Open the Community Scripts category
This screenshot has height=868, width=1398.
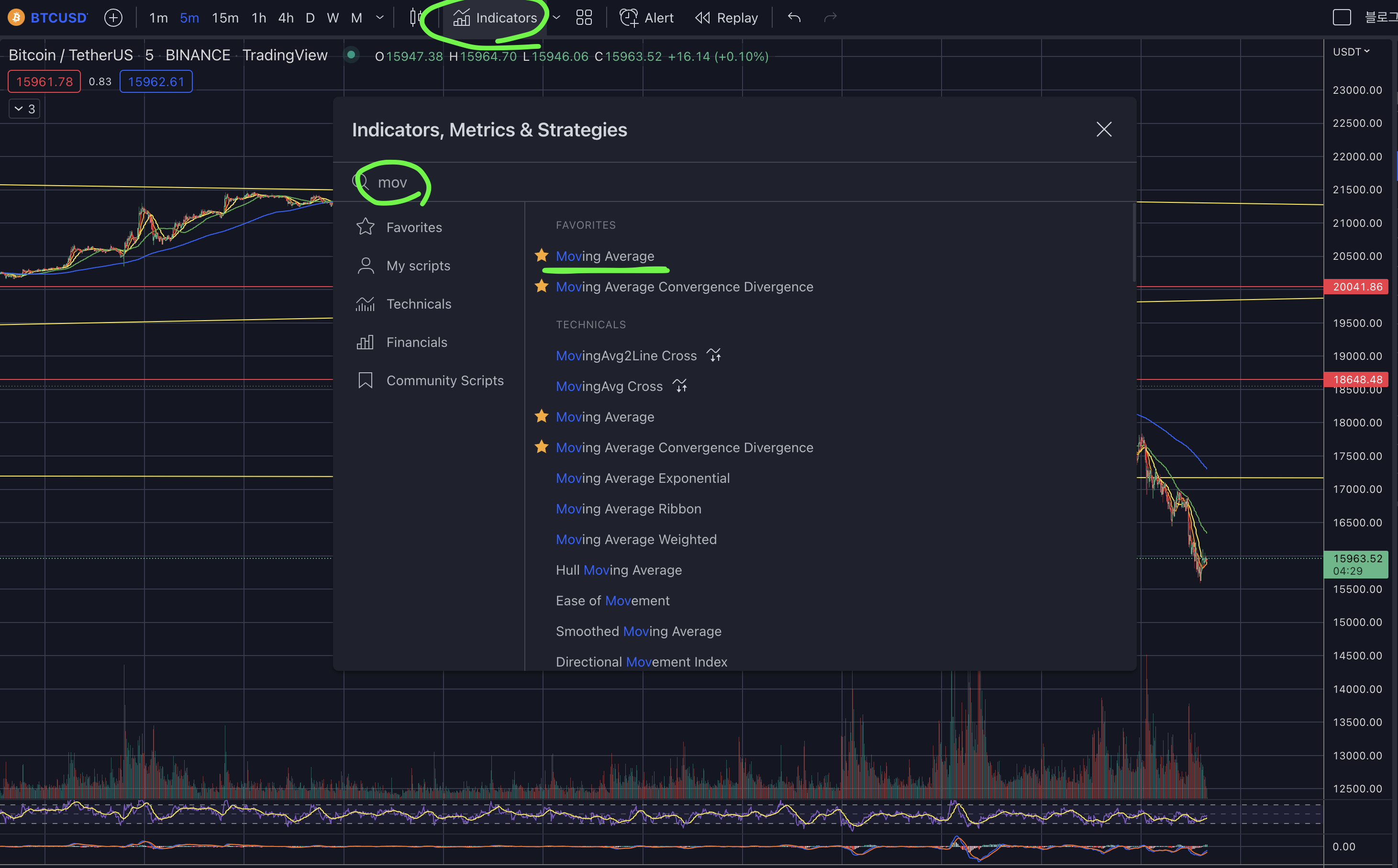[x=444, y=380]
